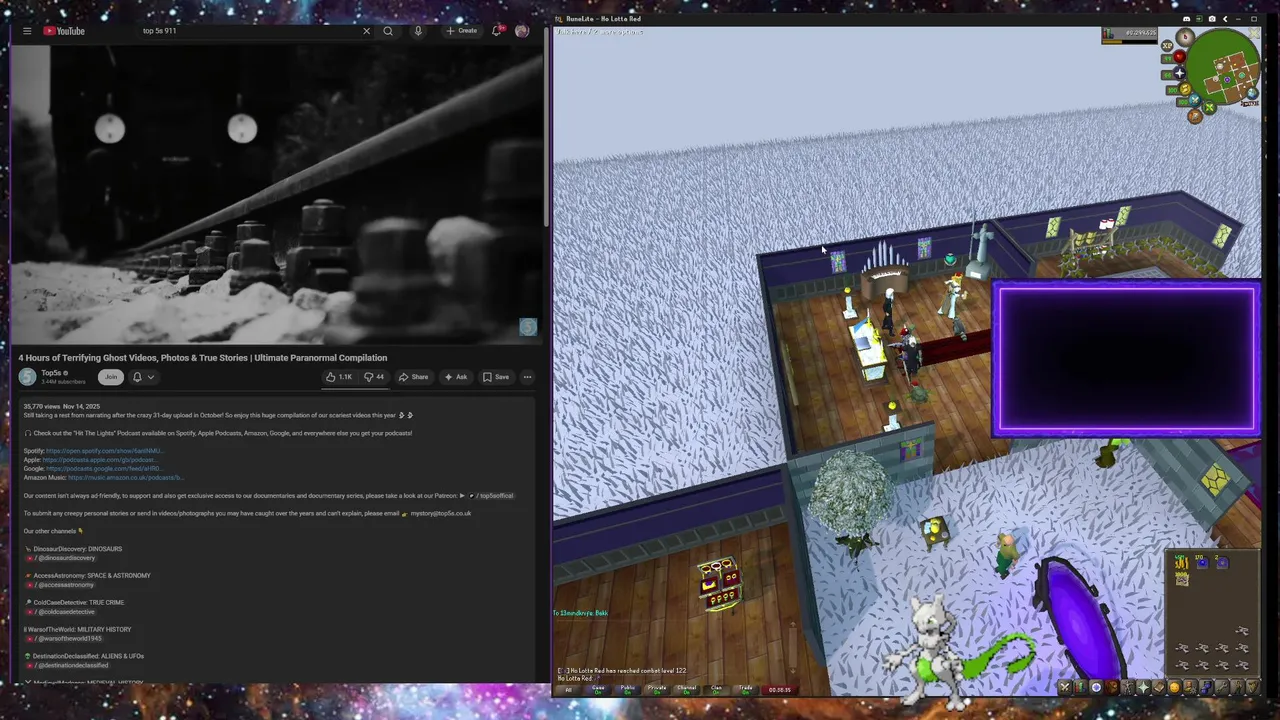Click the red Hitpoints orb

pos(1180,57)
